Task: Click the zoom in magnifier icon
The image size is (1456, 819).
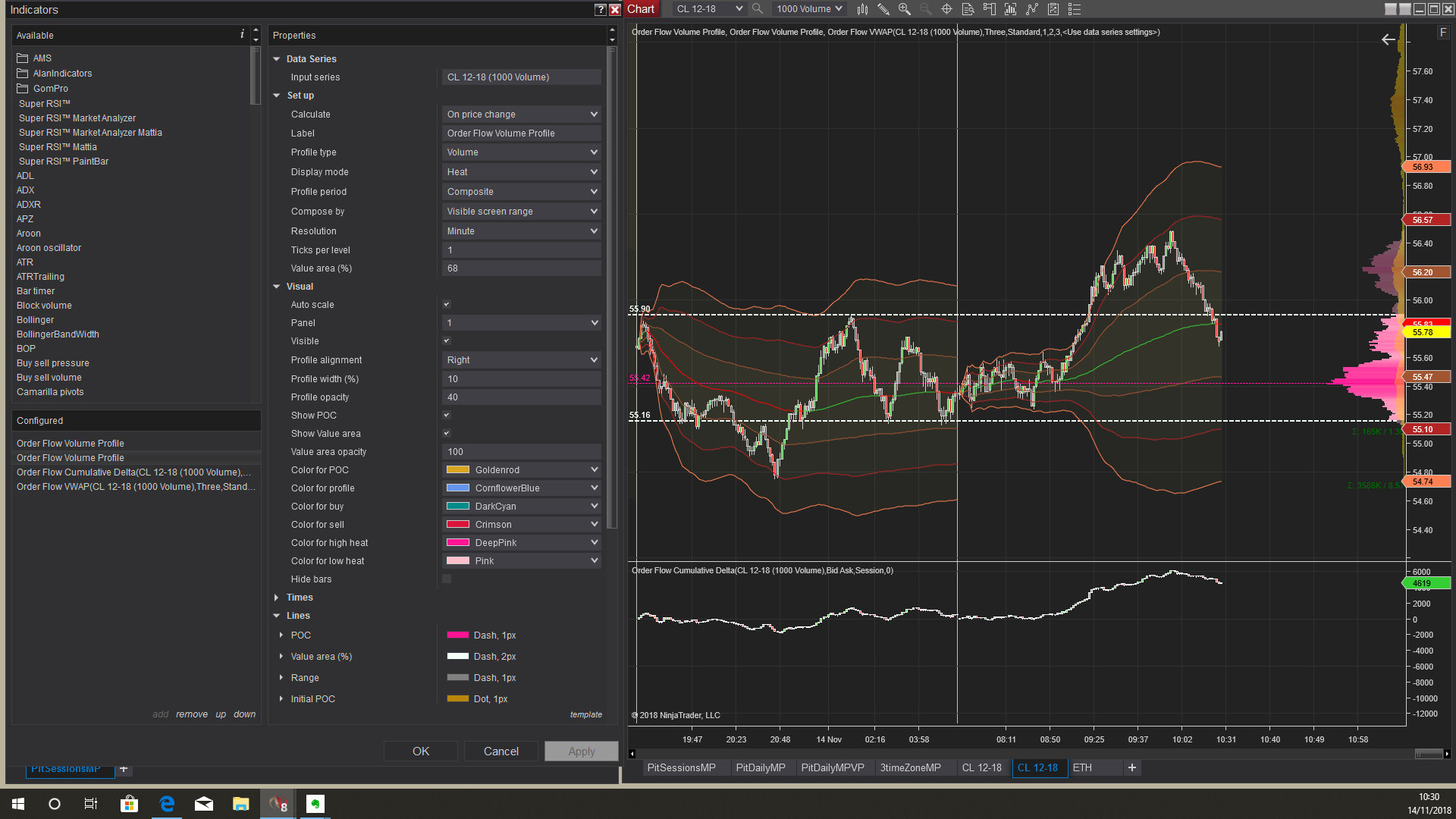Action: click(x=904, y=9)
